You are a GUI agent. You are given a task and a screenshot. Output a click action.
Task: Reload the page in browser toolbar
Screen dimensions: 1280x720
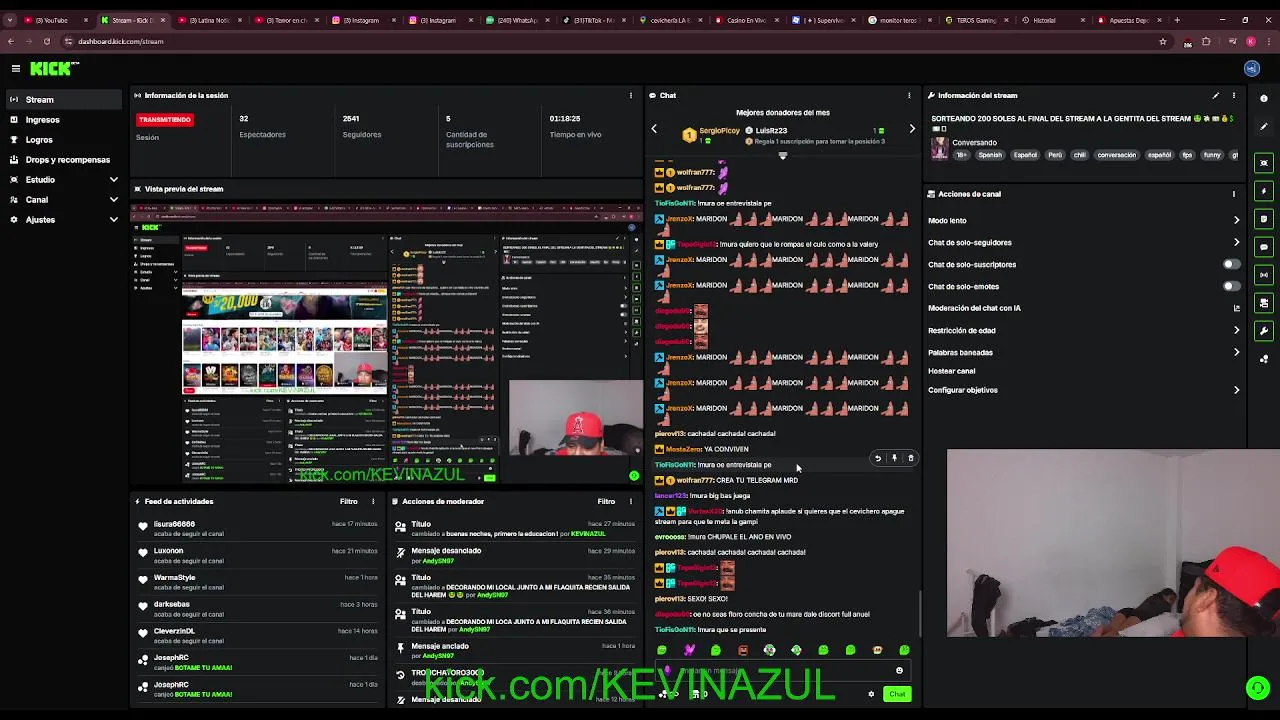point(46,41)
